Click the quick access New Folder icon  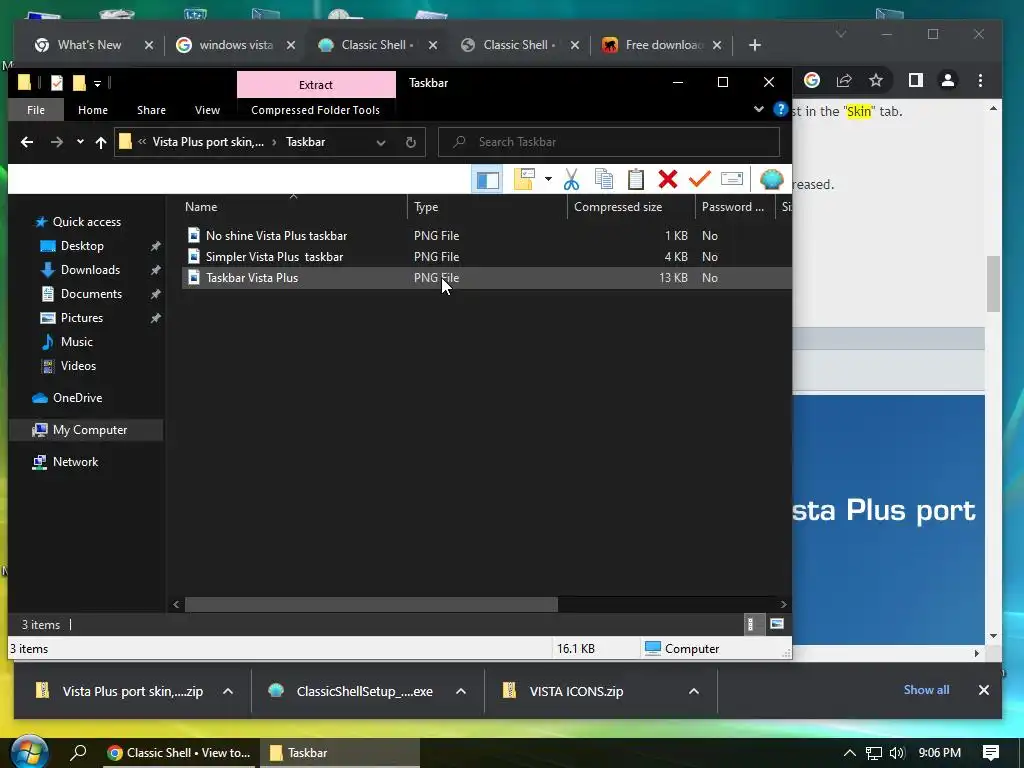coord(79,82)
